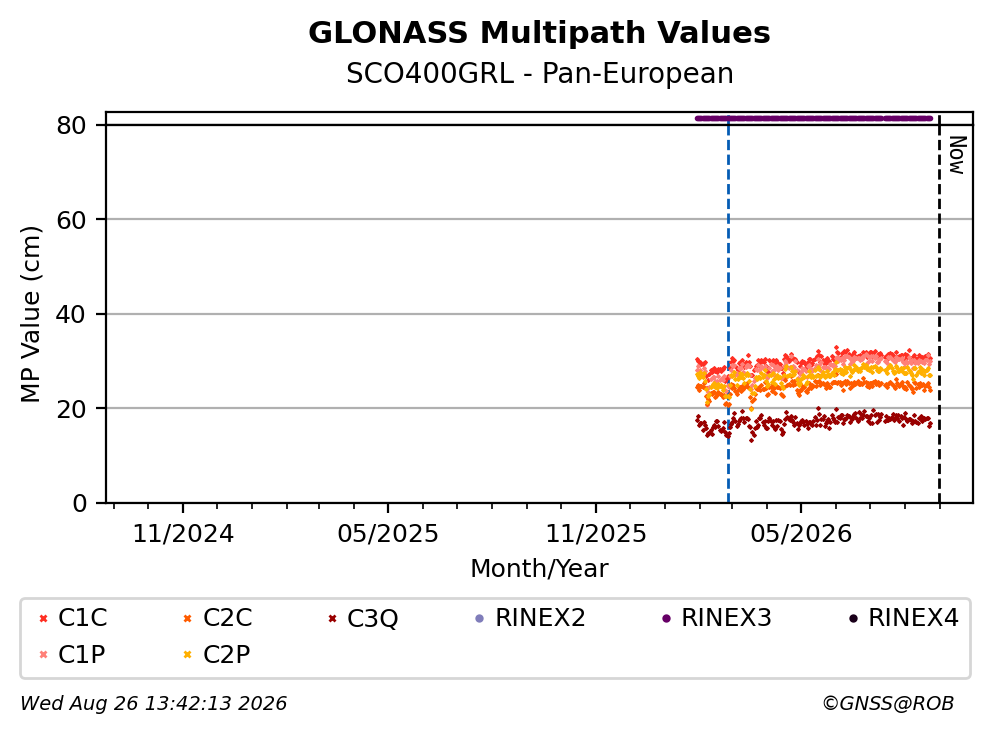Click the C1C legend entry
The height and width of the screenshot is (734, 993).
pos(73,617)
